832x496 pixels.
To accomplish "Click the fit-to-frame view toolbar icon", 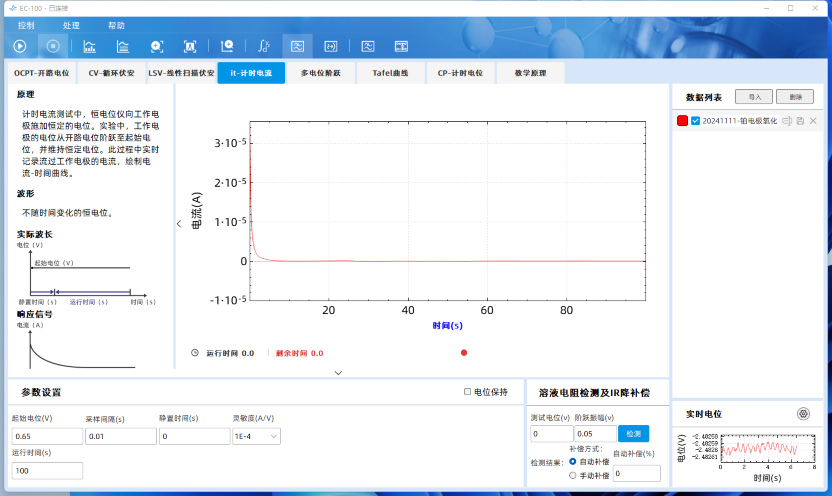I will tap(190, 46).
